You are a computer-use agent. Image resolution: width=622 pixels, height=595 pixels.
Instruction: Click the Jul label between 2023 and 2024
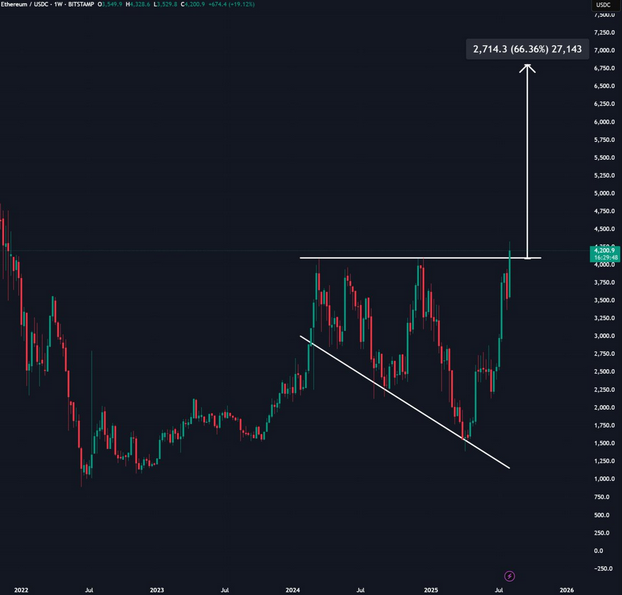point(225,590)
